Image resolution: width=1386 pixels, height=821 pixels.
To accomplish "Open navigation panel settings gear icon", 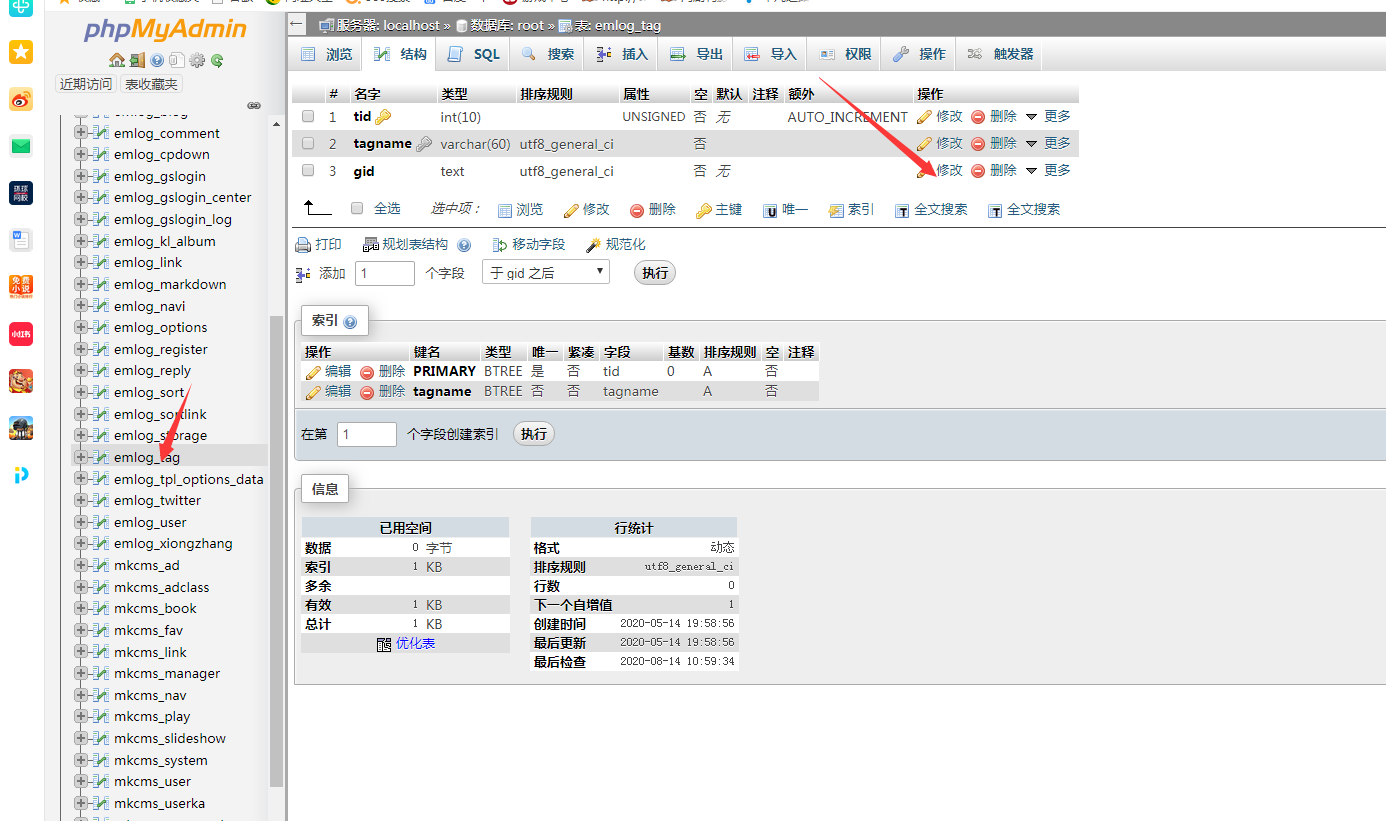I will [197, 60].
